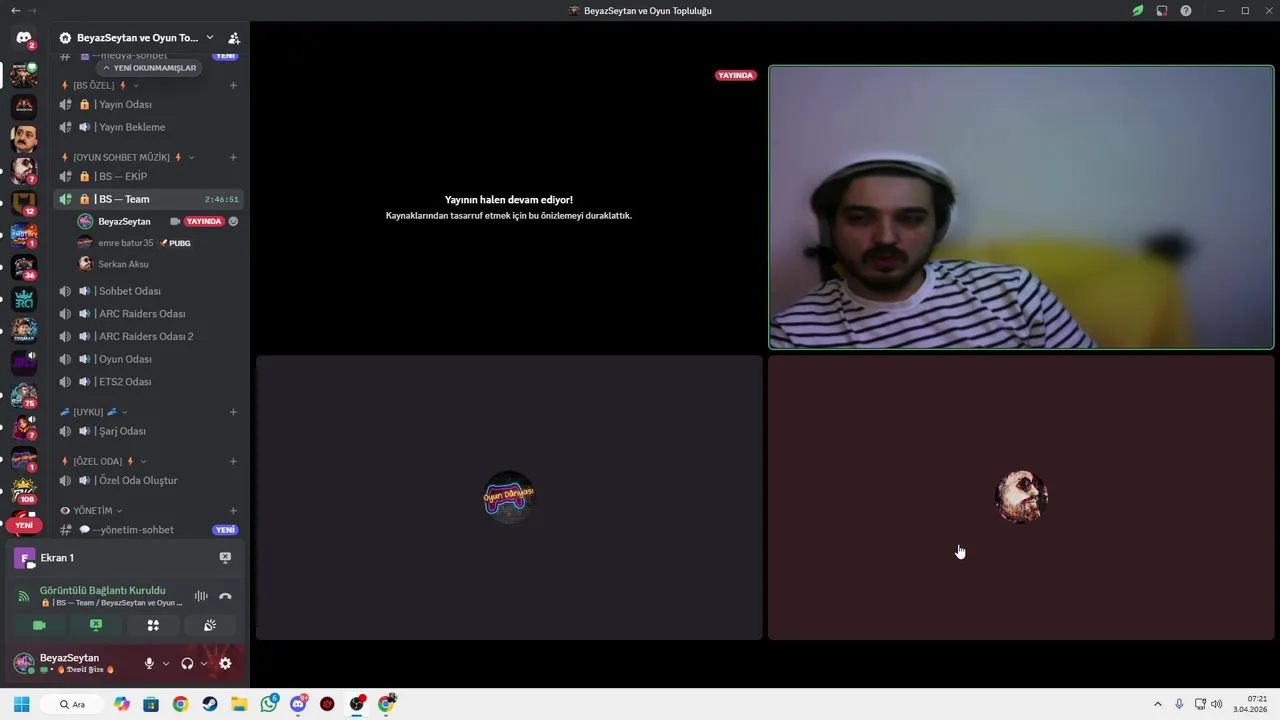
Task: Join the Yayın Bekleme voice channel
Action: (148, 127)
